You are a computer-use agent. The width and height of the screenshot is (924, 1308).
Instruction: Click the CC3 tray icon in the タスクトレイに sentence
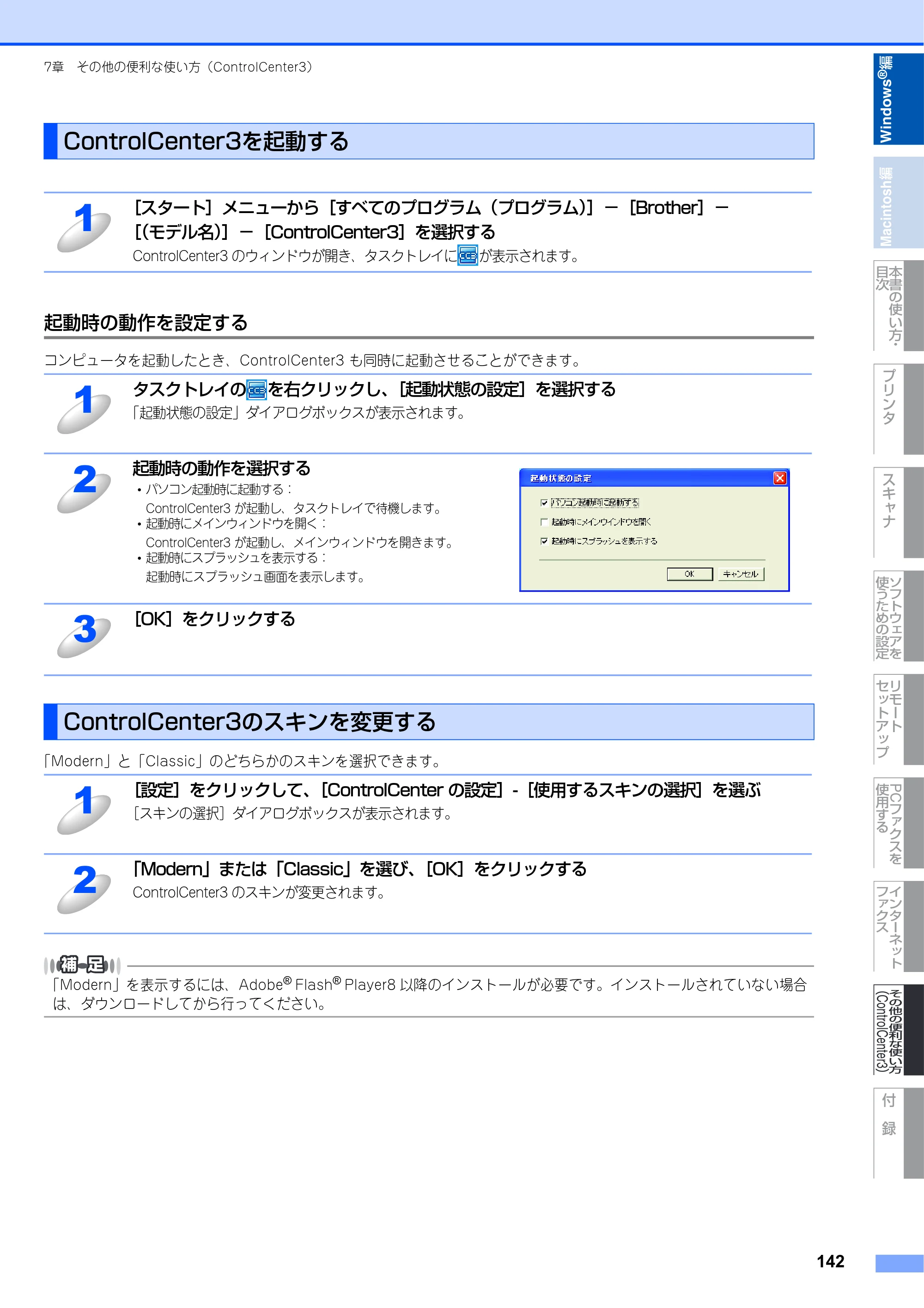468,256
